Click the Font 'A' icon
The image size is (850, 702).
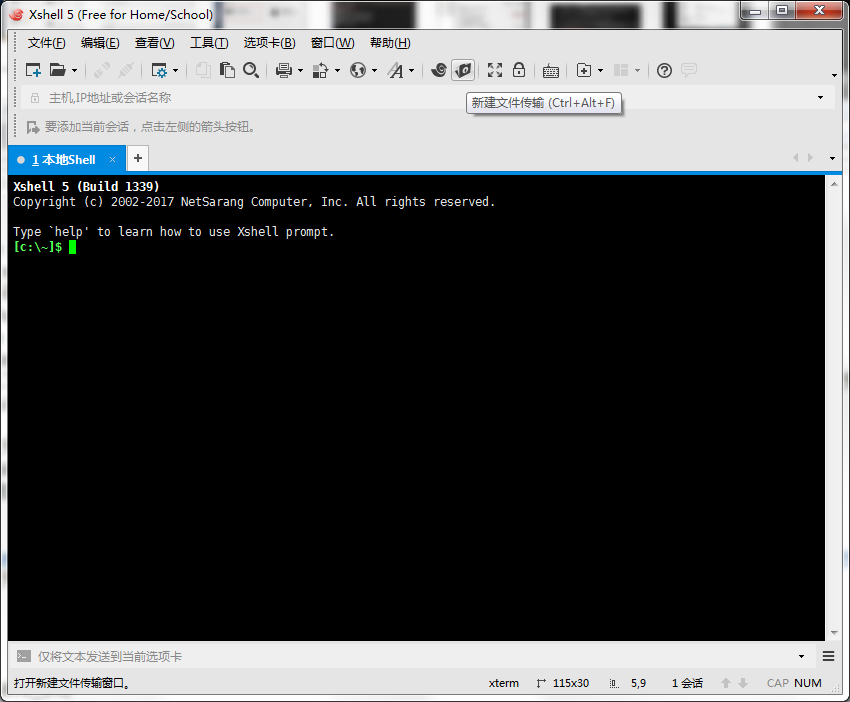pyautogui.click(x=396, y=70)
